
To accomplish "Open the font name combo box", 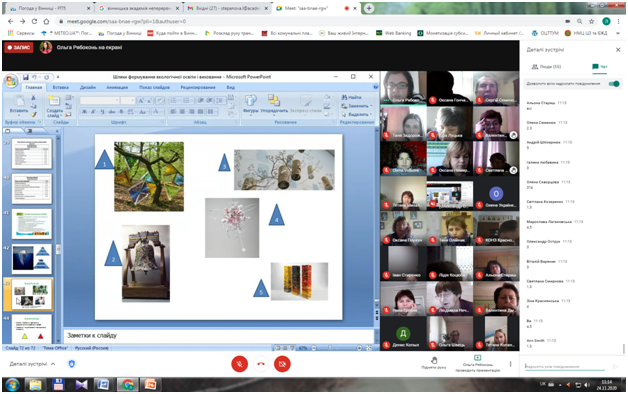I will (x=100, y=101).
